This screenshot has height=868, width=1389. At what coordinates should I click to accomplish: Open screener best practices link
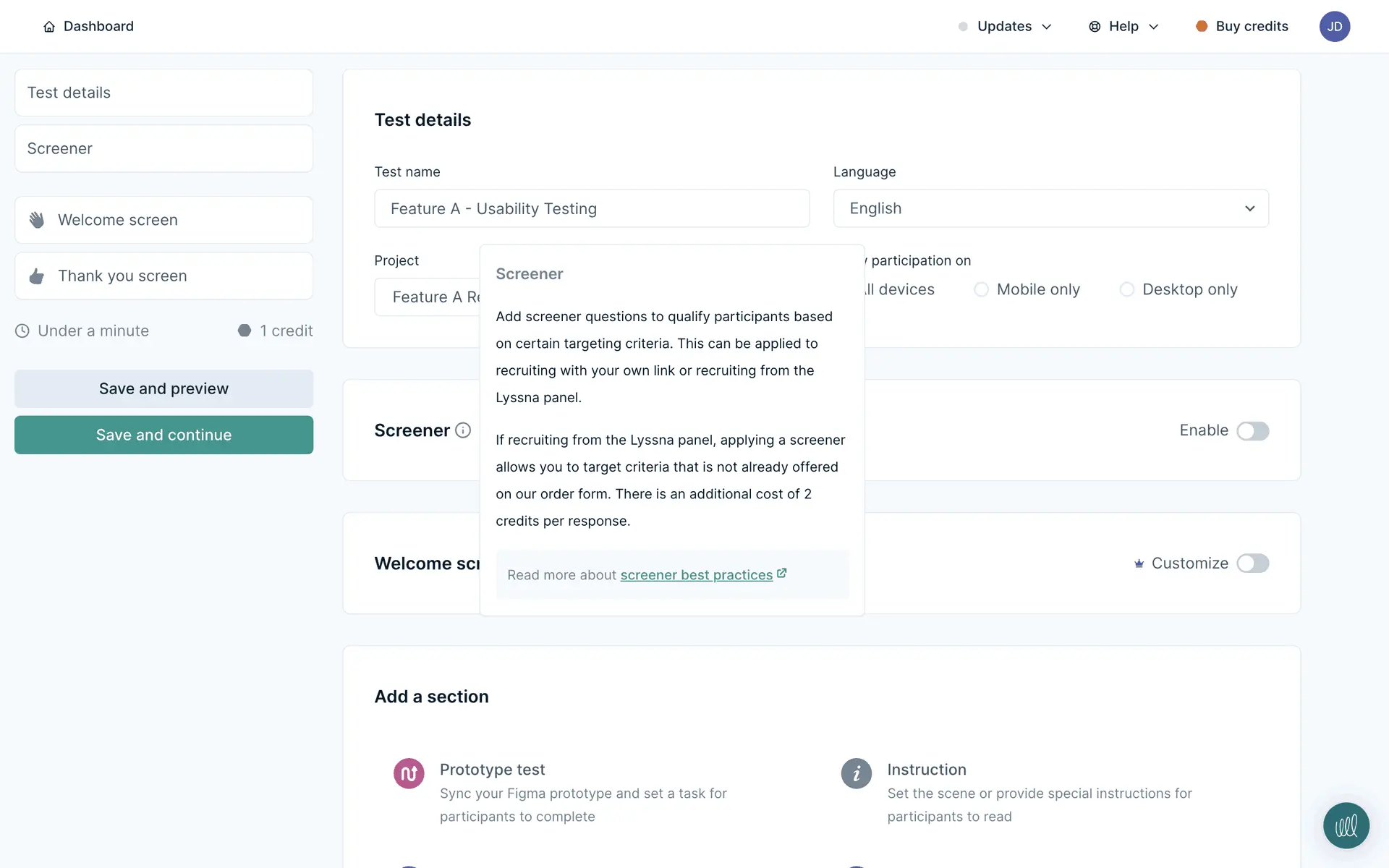pyautogui.click(x=696, y=575)
